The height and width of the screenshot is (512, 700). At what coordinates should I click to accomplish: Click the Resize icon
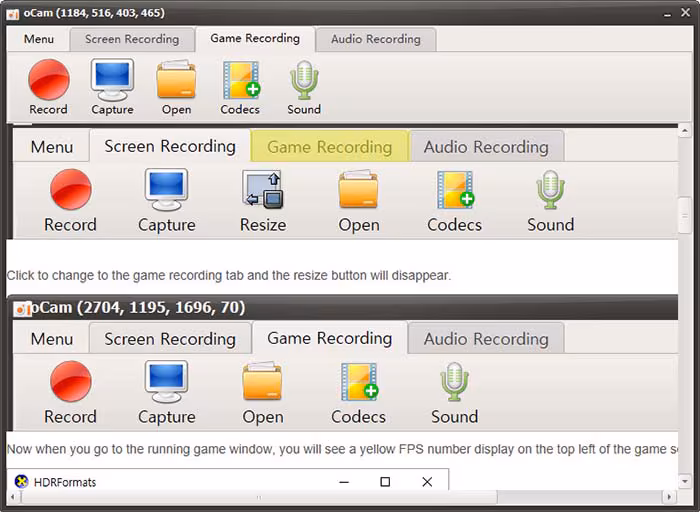click(262, 189)
